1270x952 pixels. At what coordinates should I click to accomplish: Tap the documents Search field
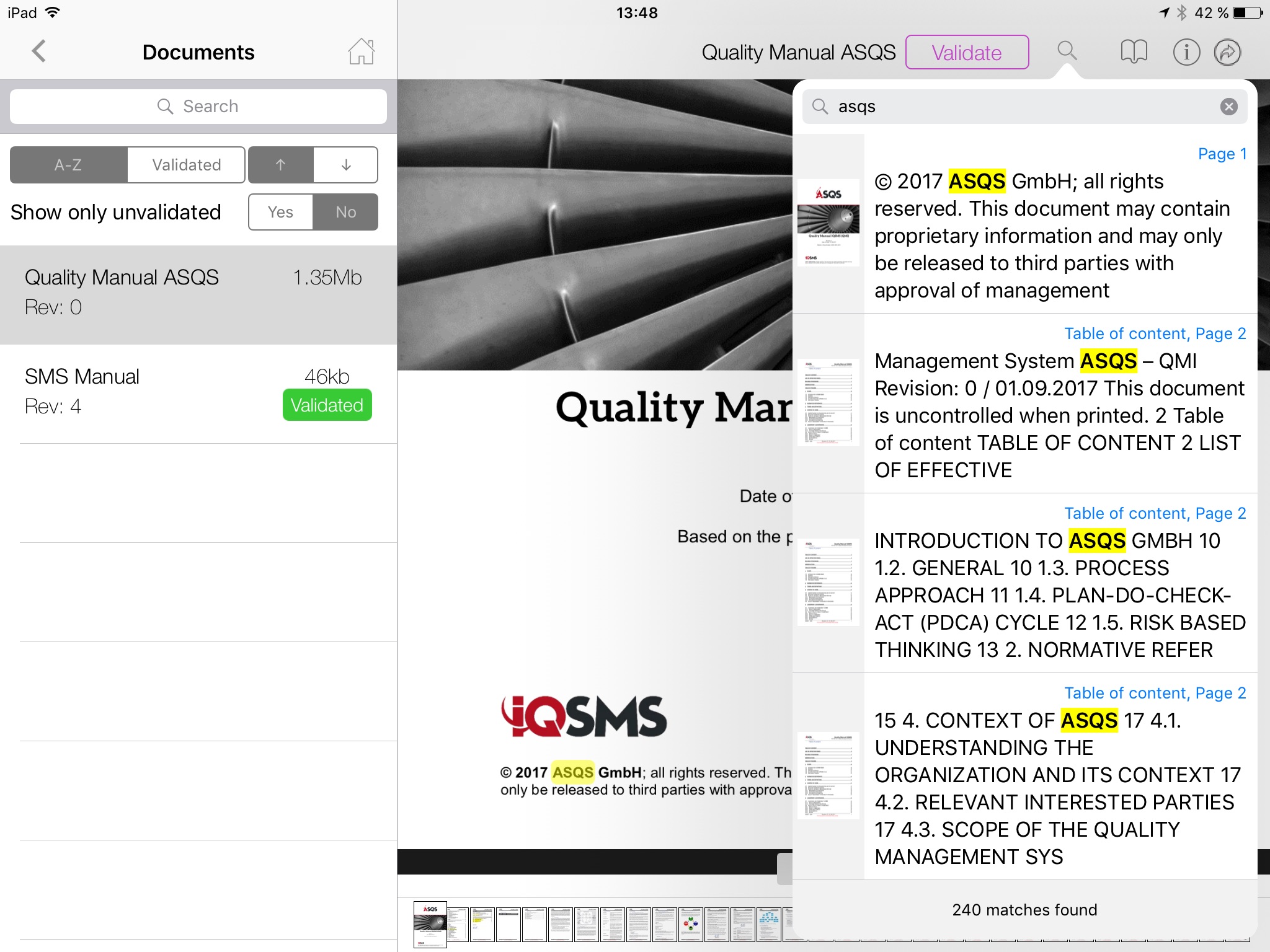(198, 107)
